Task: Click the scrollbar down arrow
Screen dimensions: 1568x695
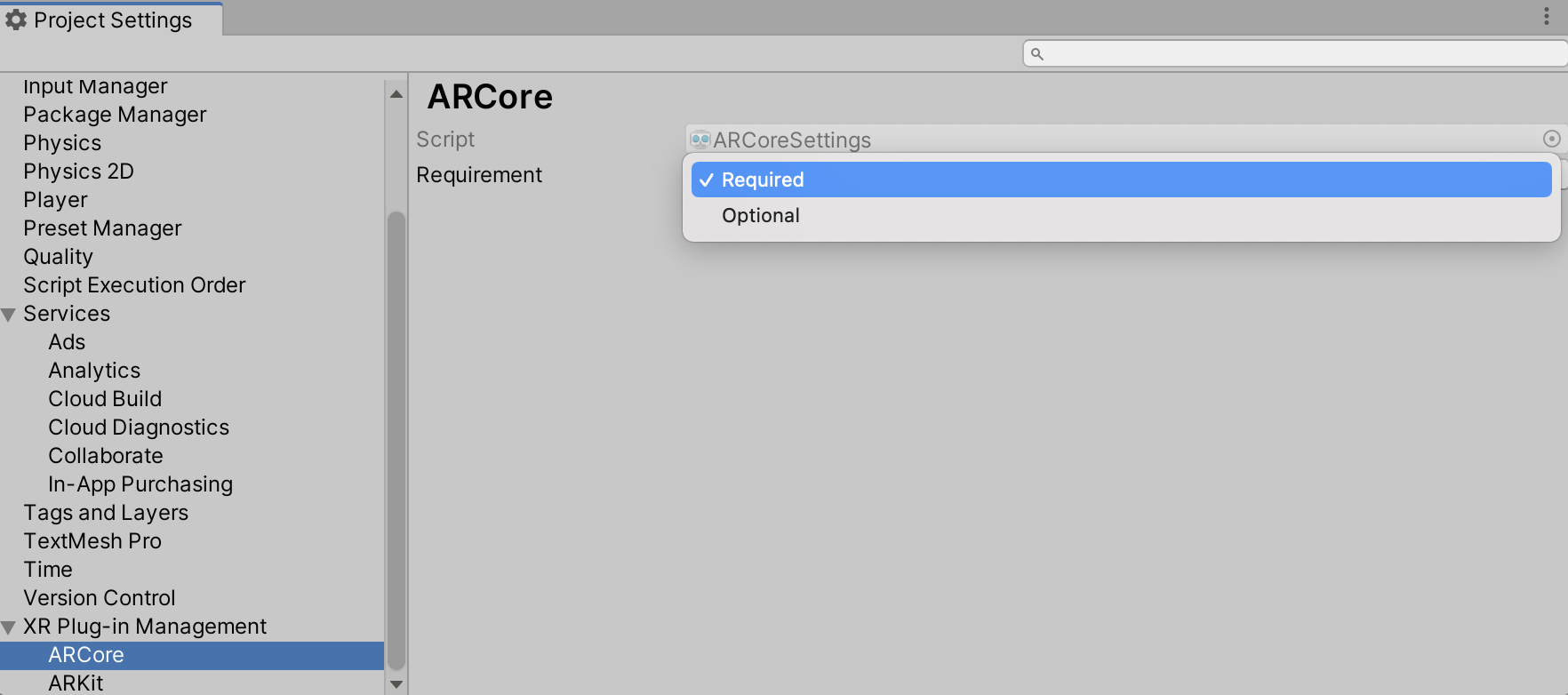Action: (396, 683)
